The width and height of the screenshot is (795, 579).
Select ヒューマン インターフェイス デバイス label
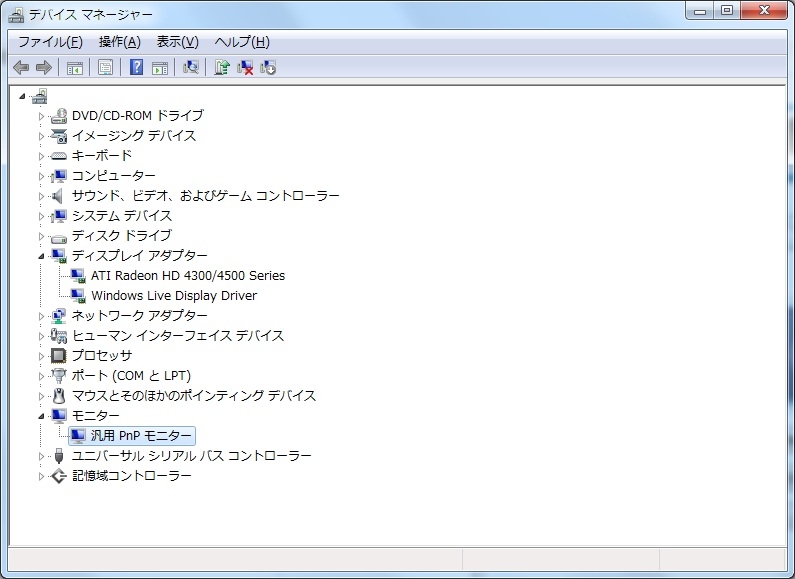tap(177, 336)
